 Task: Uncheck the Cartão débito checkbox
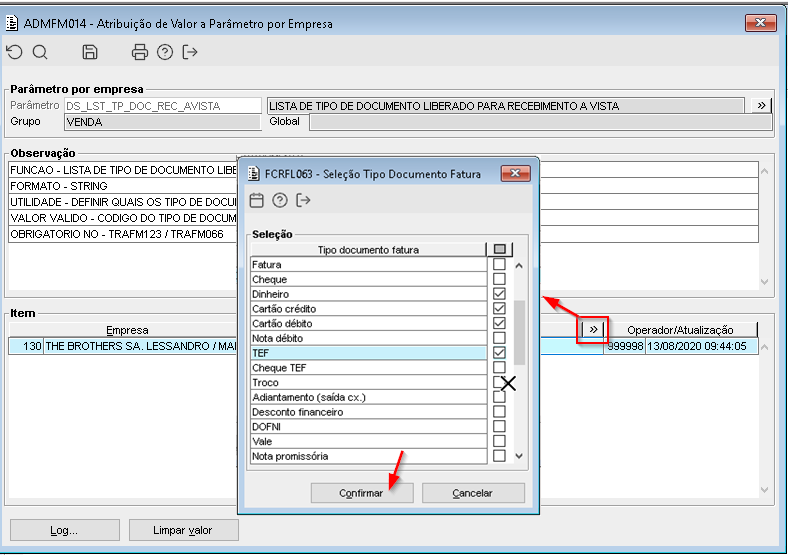(x=499, y=323)
